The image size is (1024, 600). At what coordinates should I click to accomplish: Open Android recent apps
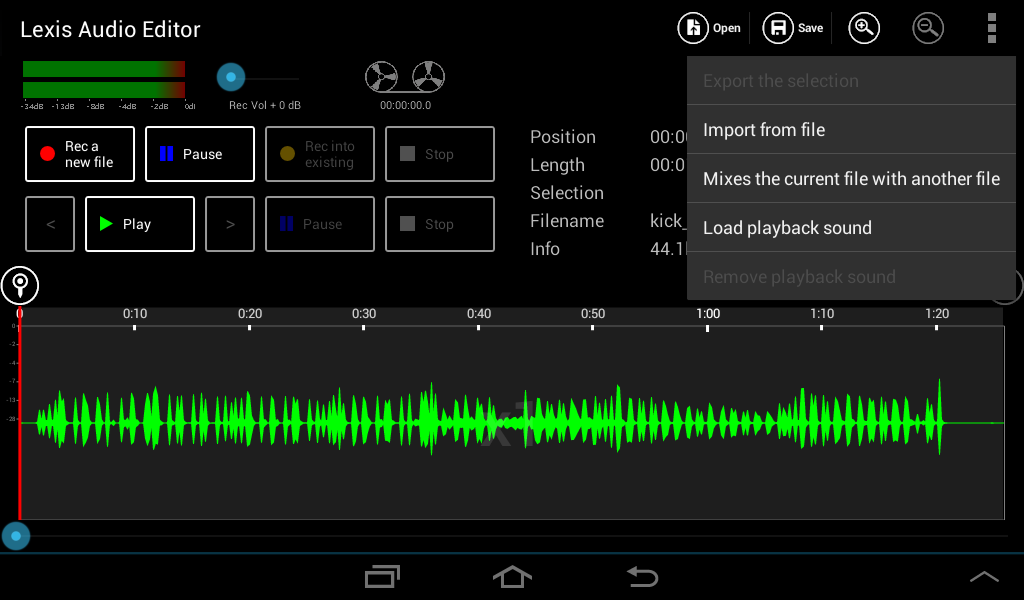[x=382, y=576]
